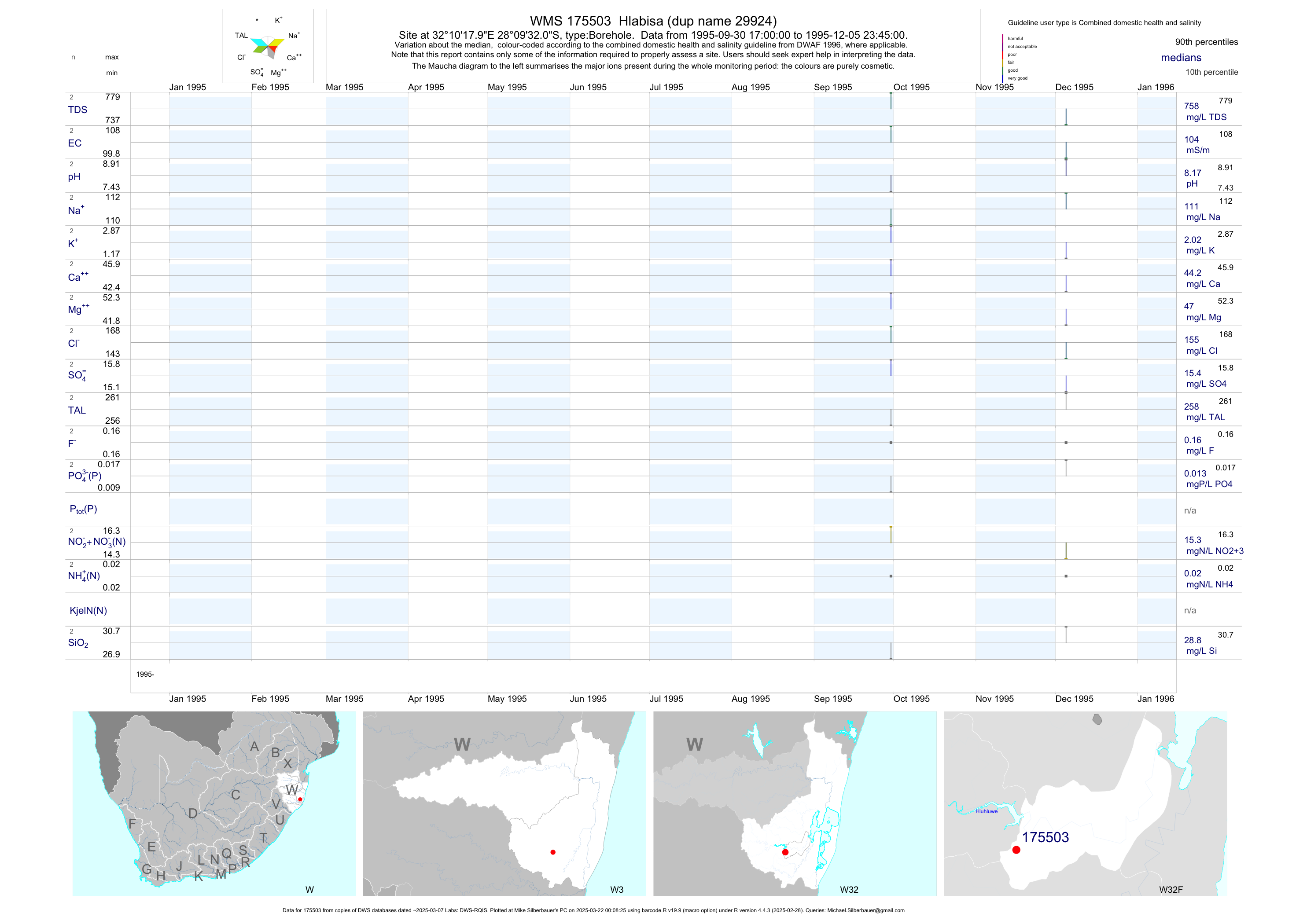
Task: Click the WMS 175503 Hlabisa title
Action: click(x=653, y=21)
